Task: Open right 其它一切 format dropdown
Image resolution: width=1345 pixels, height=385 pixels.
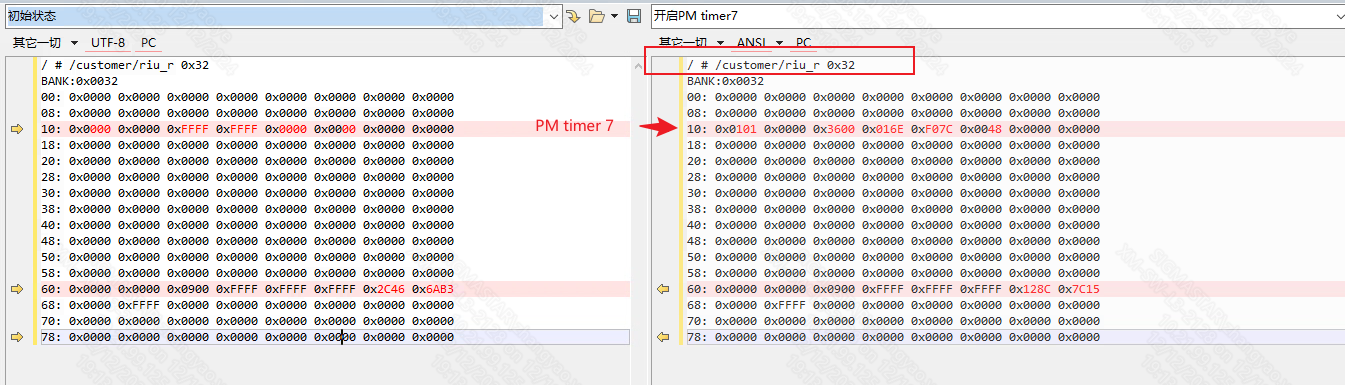Action: click(x=691, y=43)
